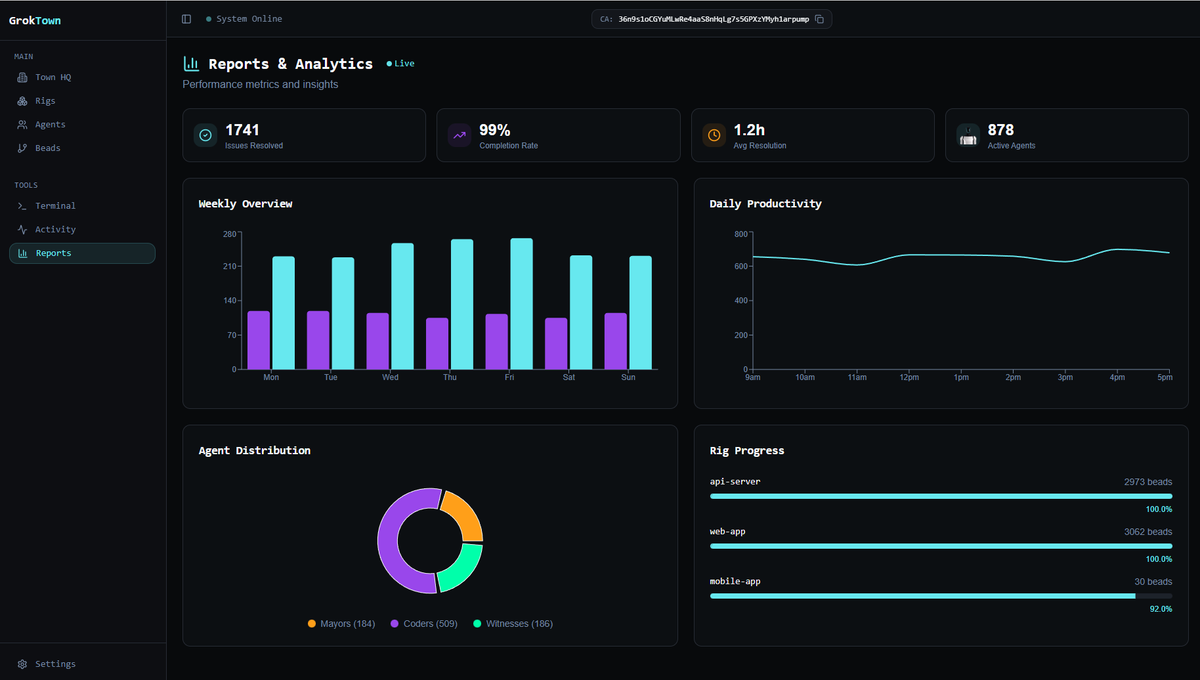Click the Completion Rate trend icon

[459, 135]
